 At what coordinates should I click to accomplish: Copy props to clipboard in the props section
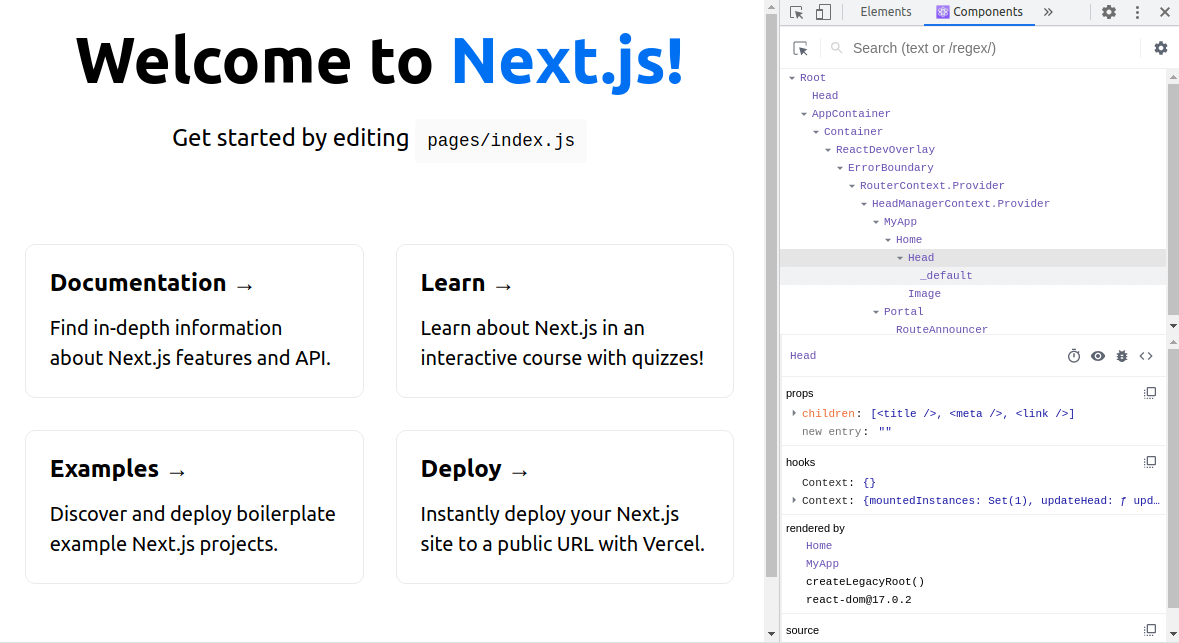1150,392
